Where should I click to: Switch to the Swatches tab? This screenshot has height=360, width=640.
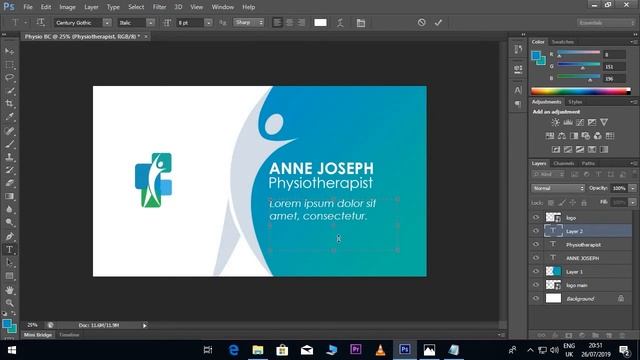[562, 42]
